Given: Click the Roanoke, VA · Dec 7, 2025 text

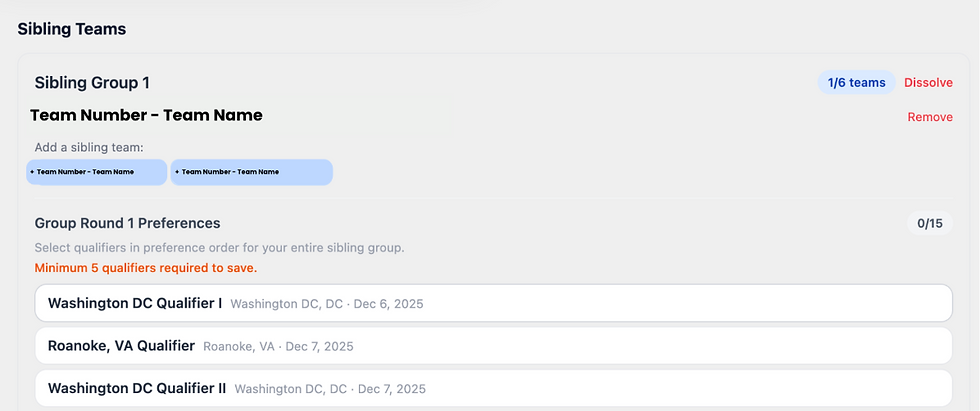Looking at the screenshot, I should 279,346.
